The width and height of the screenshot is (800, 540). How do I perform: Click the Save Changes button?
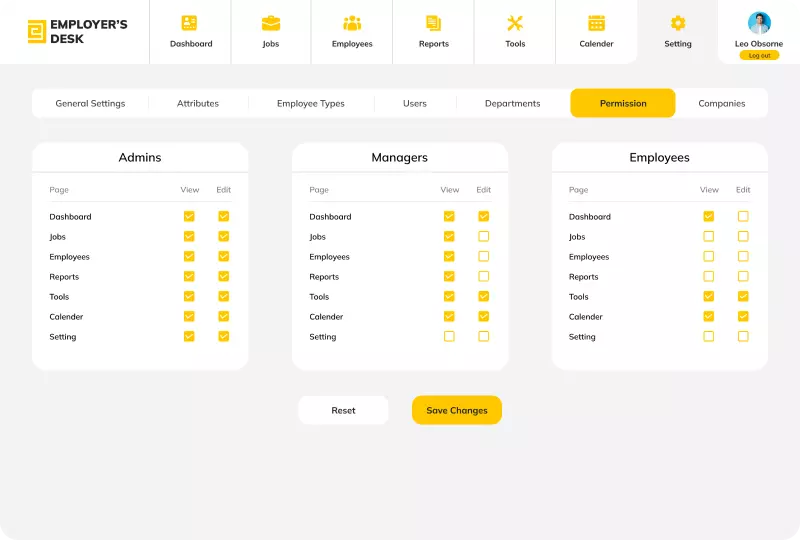coord(457,410)
